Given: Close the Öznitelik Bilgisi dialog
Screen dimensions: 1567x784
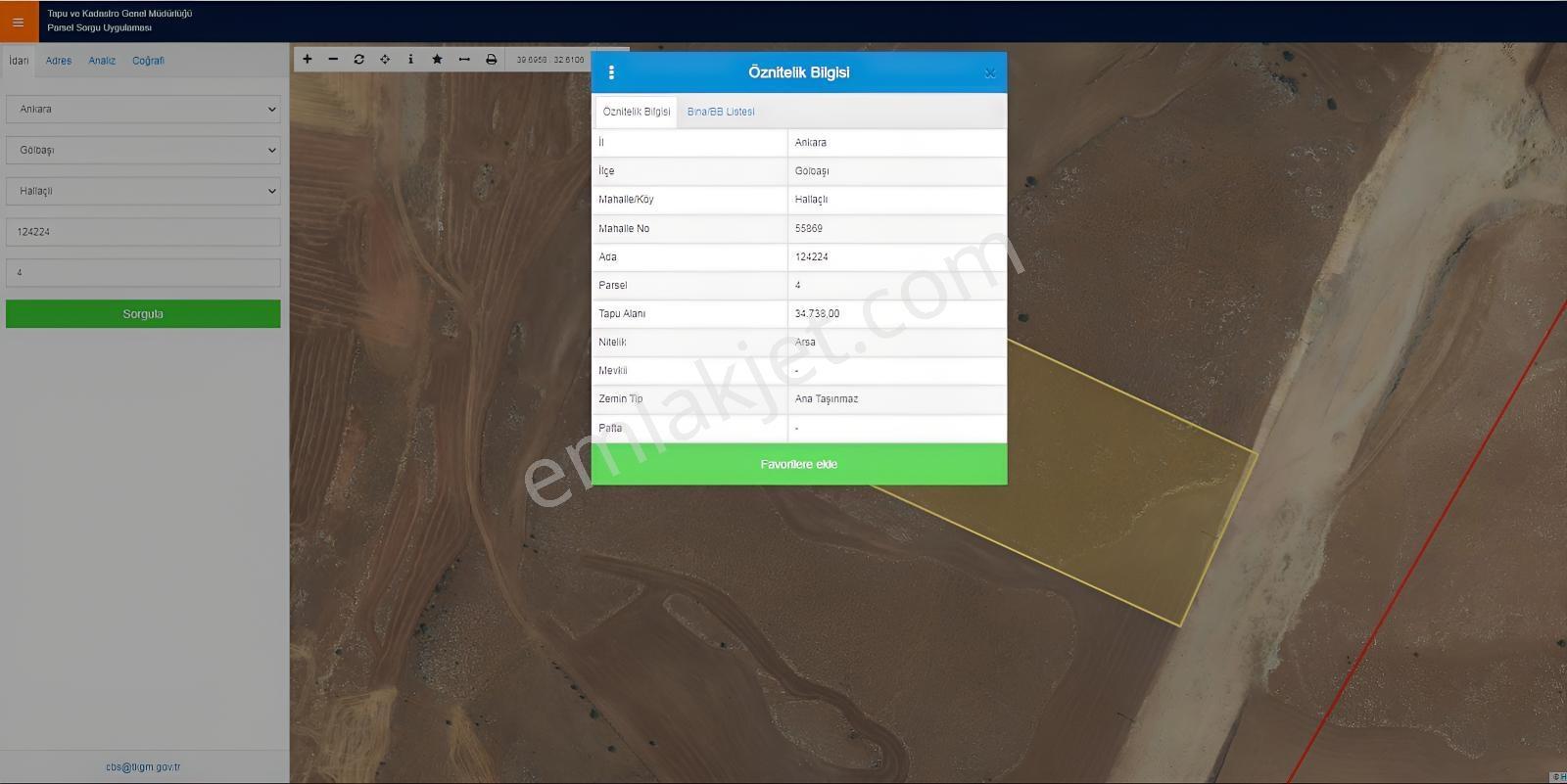Looking at the screenshot, I should click(990, 73).
